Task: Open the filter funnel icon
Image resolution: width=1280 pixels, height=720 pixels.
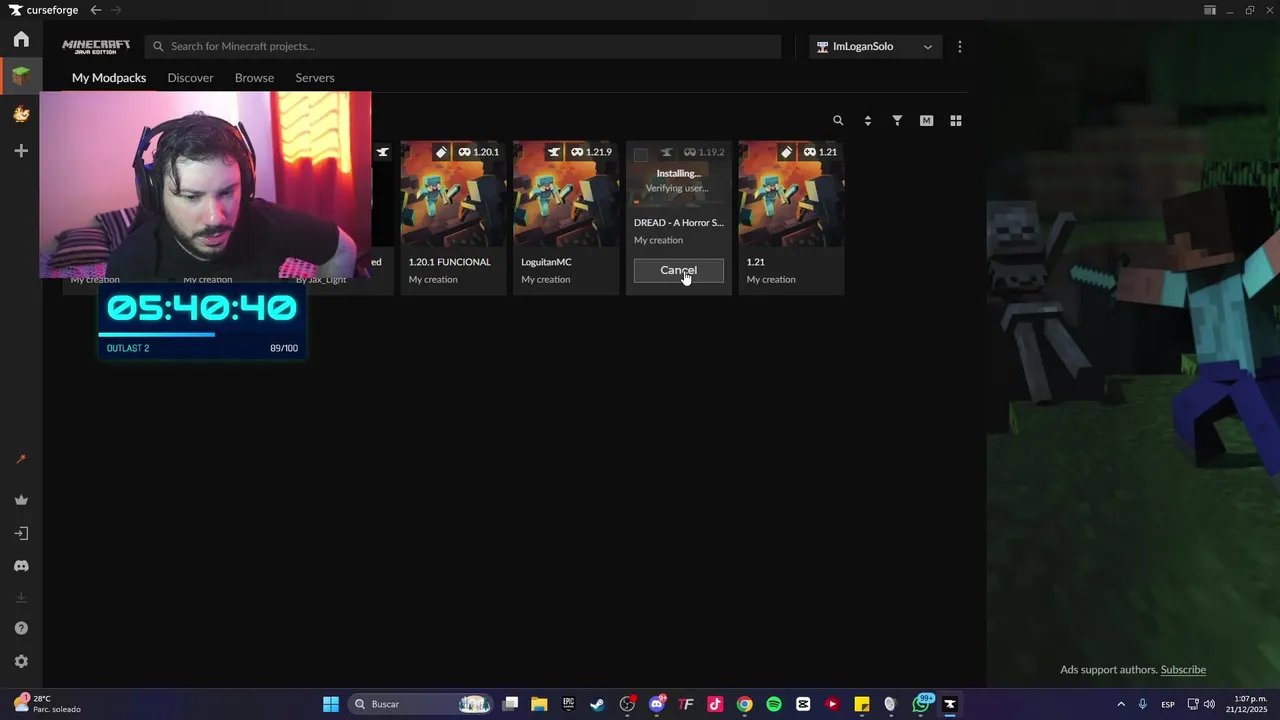Action: pos(897,120)
